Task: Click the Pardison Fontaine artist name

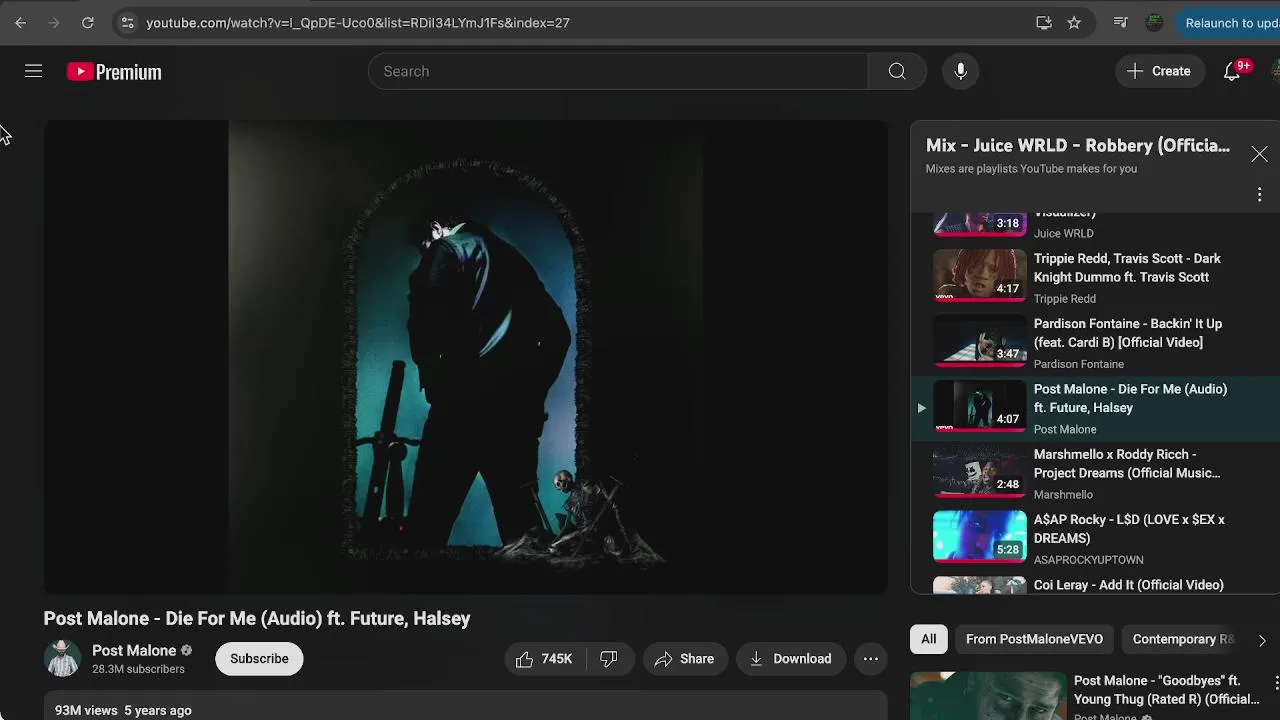Action: tap(1079, 364)
